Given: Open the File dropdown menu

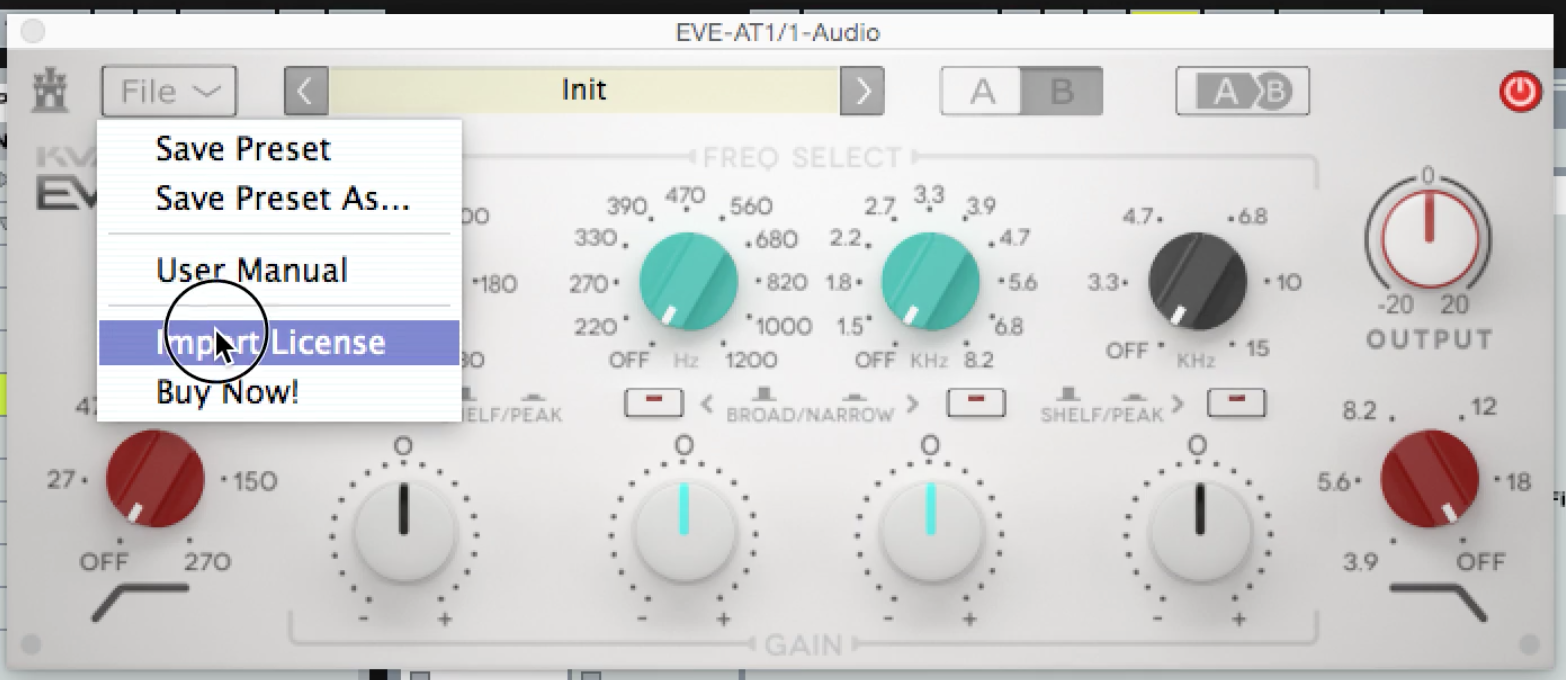Looking at the screenshot, I should coord(169,92).
